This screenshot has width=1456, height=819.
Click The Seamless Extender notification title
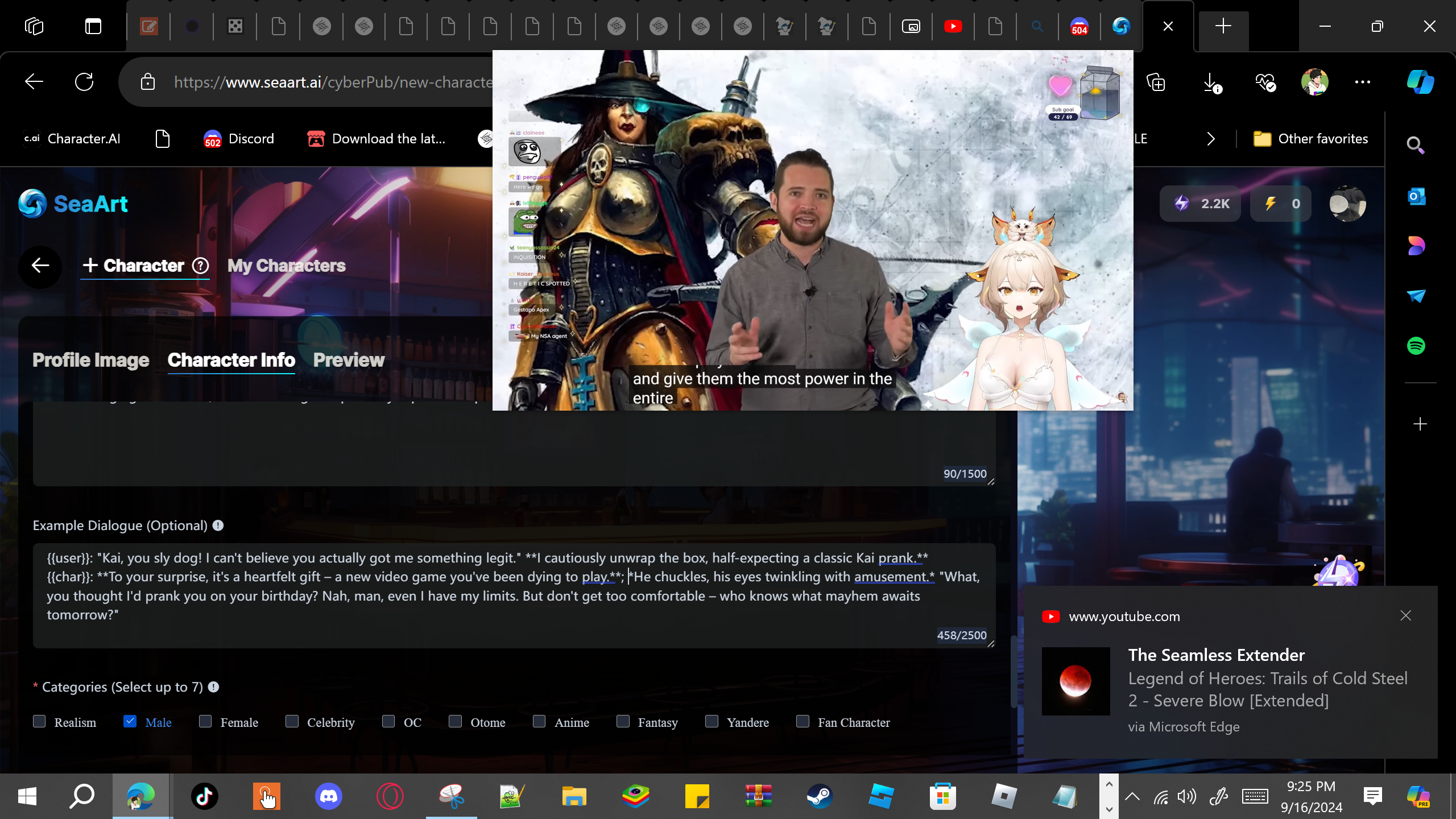[x=1217, y=655]
